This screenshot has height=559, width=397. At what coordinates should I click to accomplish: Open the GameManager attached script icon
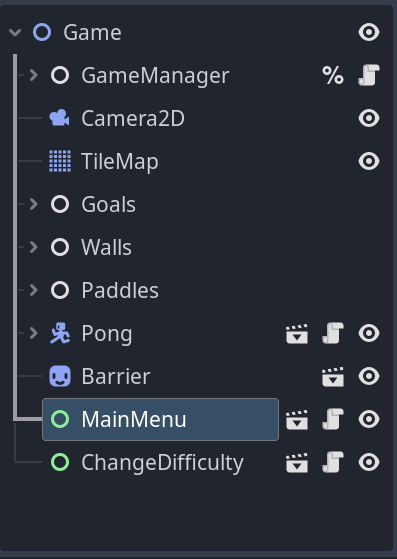click(368, 75)
